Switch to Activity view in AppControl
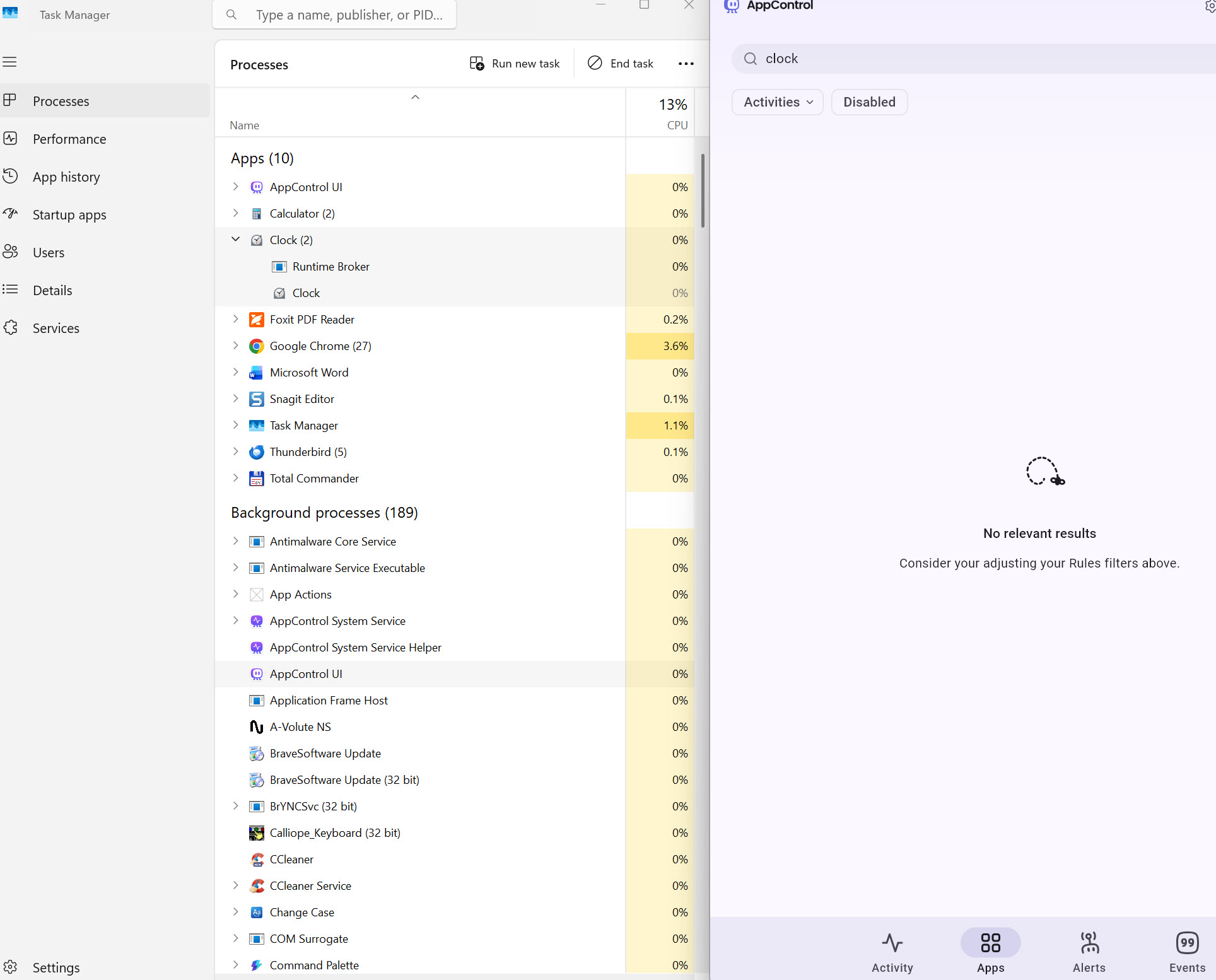1216x980 pixels. [x=892, y=952]
